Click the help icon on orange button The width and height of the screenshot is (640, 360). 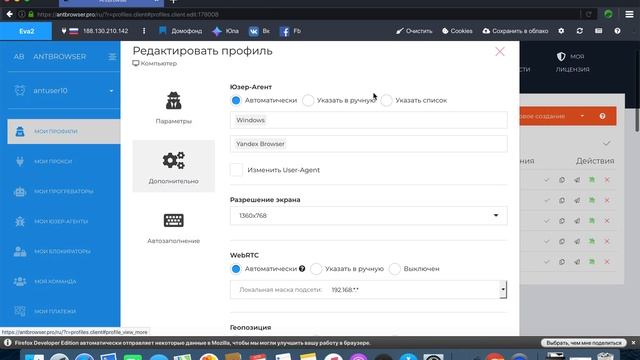pyautogui.click(x=602, y=116)
